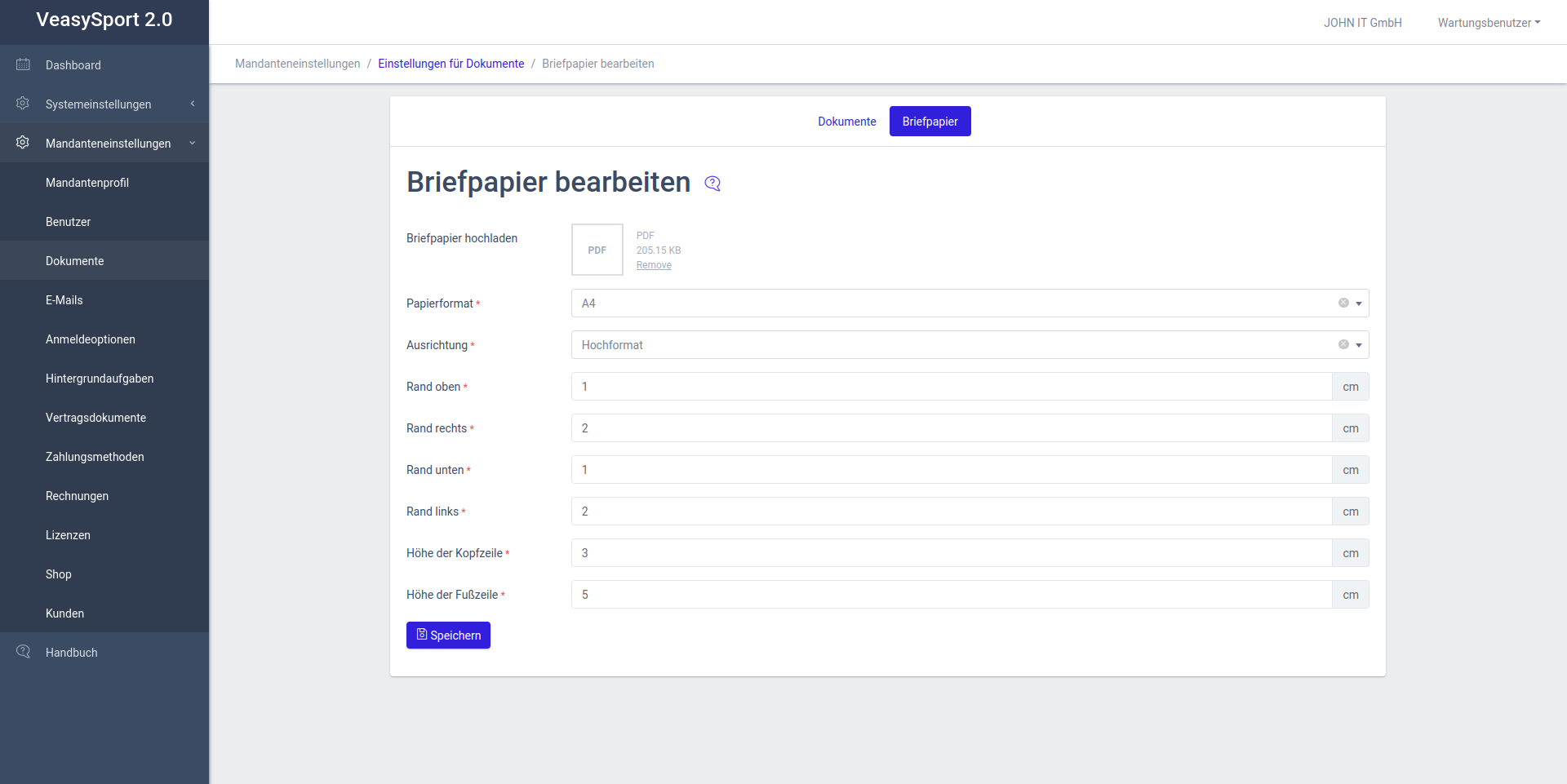Click the Systemeinstellungen gear icon
The image size is (1567, 784).
pos(23,104)
